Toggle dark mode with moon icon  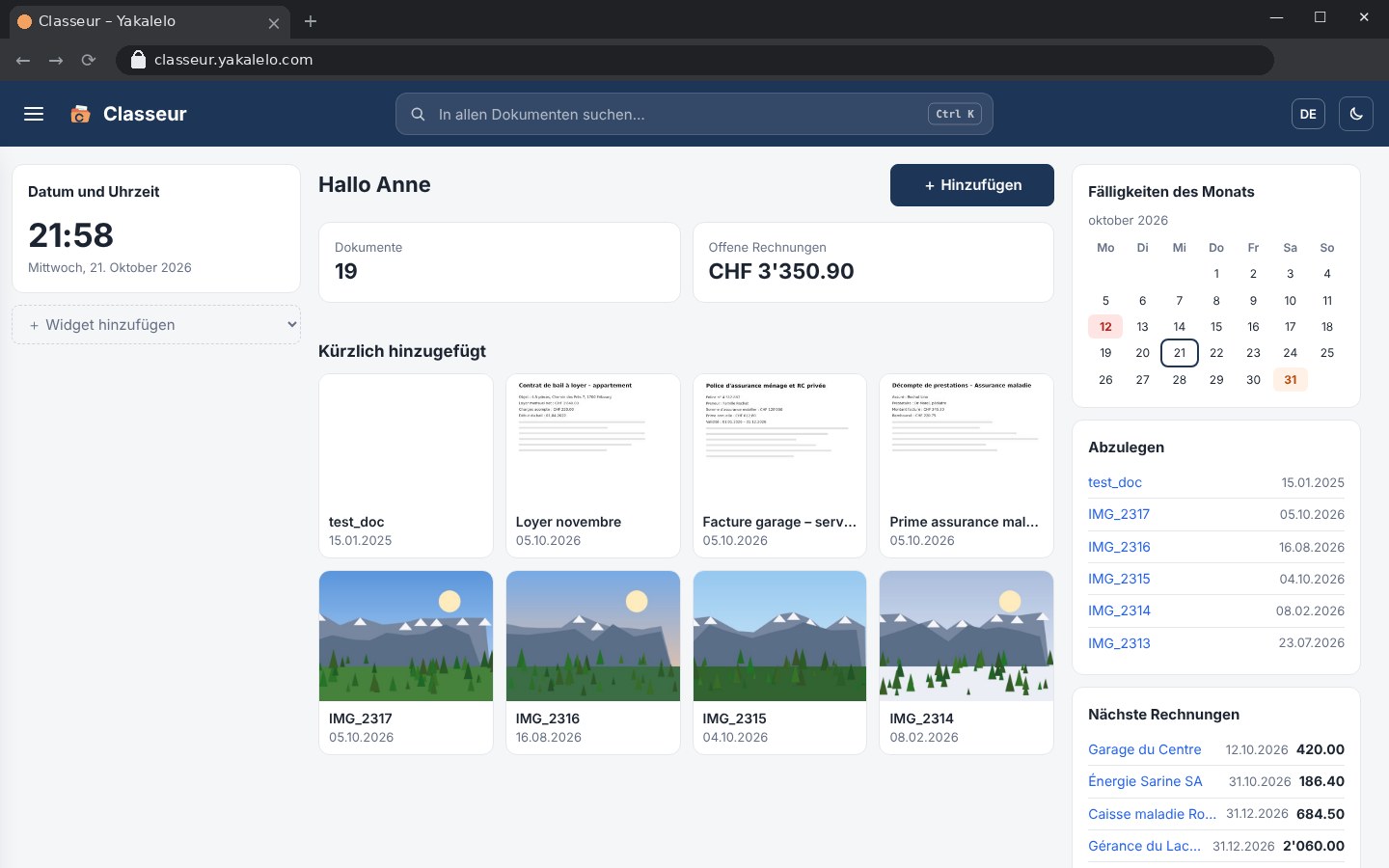coord(1356,114)
